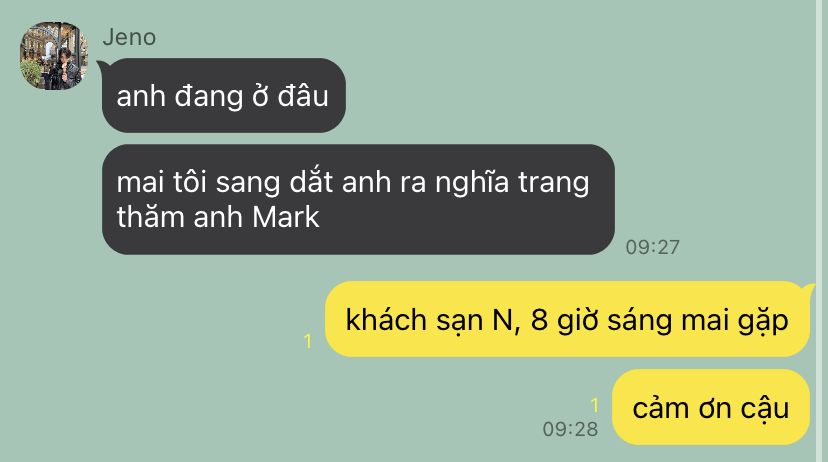Click the 09:27 timestamp

point(653,247)
